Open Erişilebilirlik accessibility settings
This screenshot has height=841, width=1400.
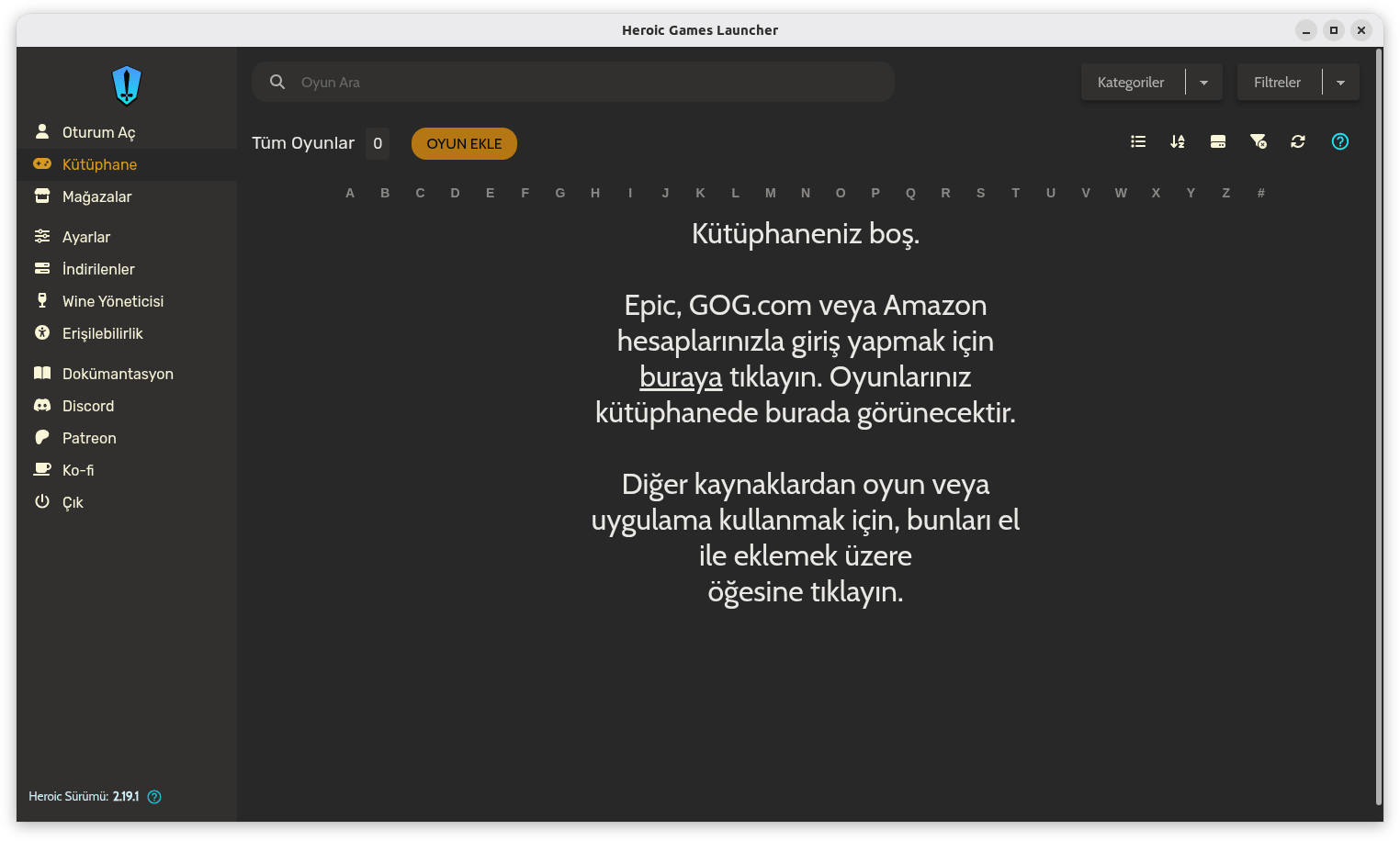point(102,333)
